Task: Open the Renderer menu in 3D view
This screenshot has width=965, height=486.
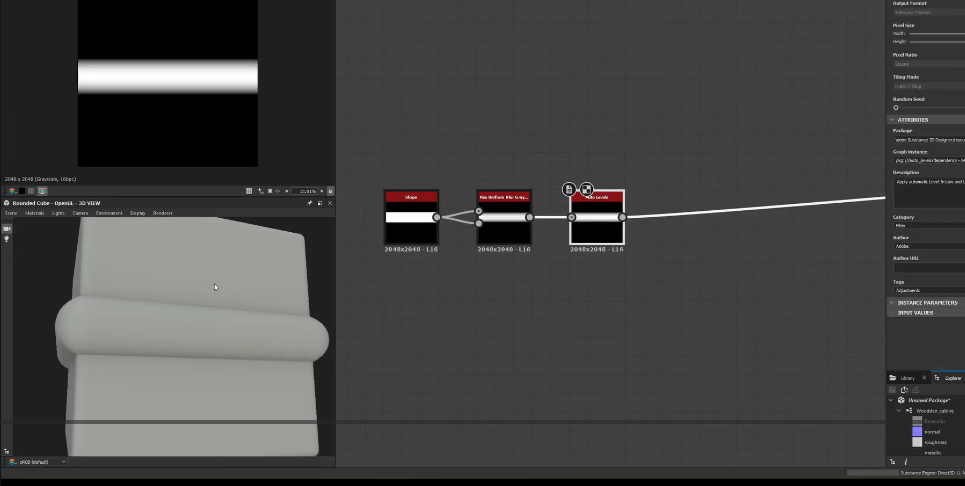Action: (162, 213)
